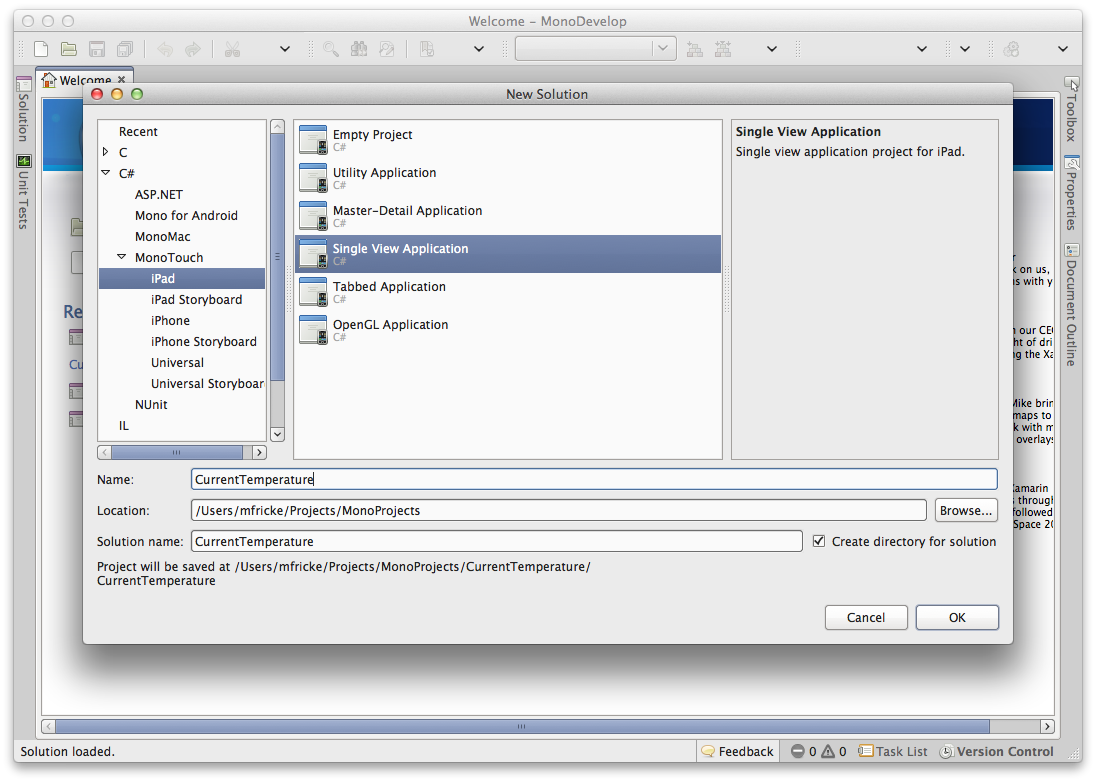The width and height of the screenshot is (1096, 782).
Task: Open the rightmost toolbar overflow chevron
Action: click(x=1062, y=49)
